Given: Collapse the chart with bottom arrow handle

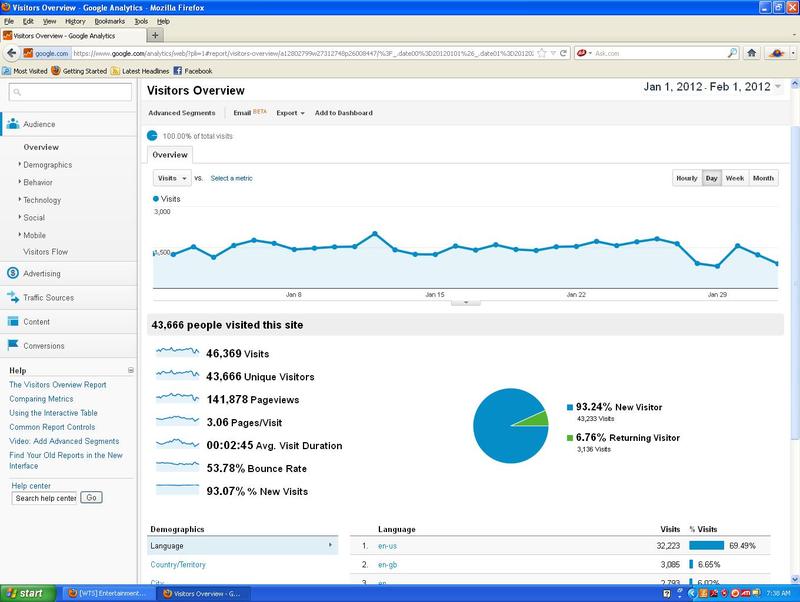Looking at the screenshot, I should coord(465,303).
